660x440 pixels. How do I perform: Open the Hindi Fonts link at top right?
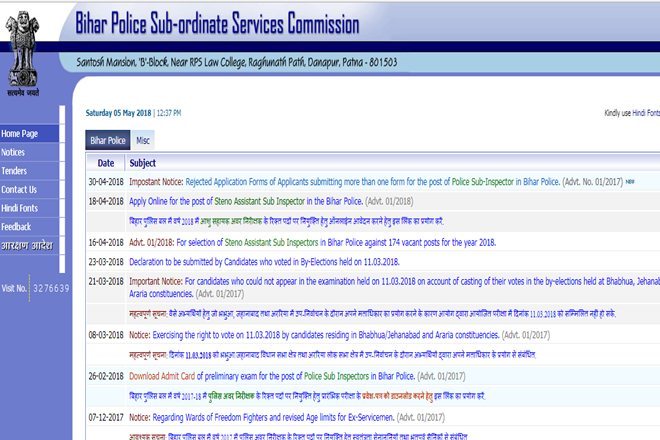pos(646,113)
